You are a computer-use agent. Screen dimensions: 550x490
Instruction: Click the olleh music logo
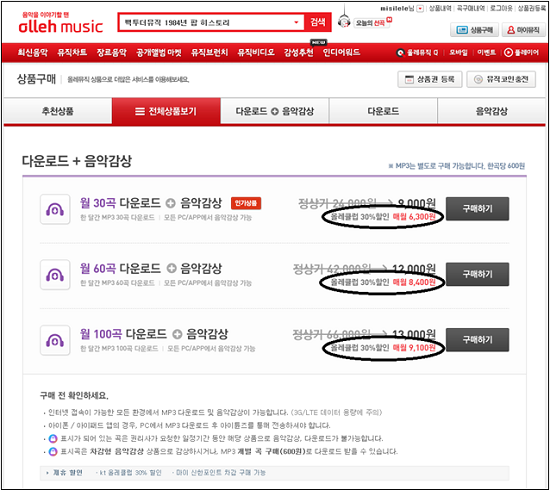(61, 24)
